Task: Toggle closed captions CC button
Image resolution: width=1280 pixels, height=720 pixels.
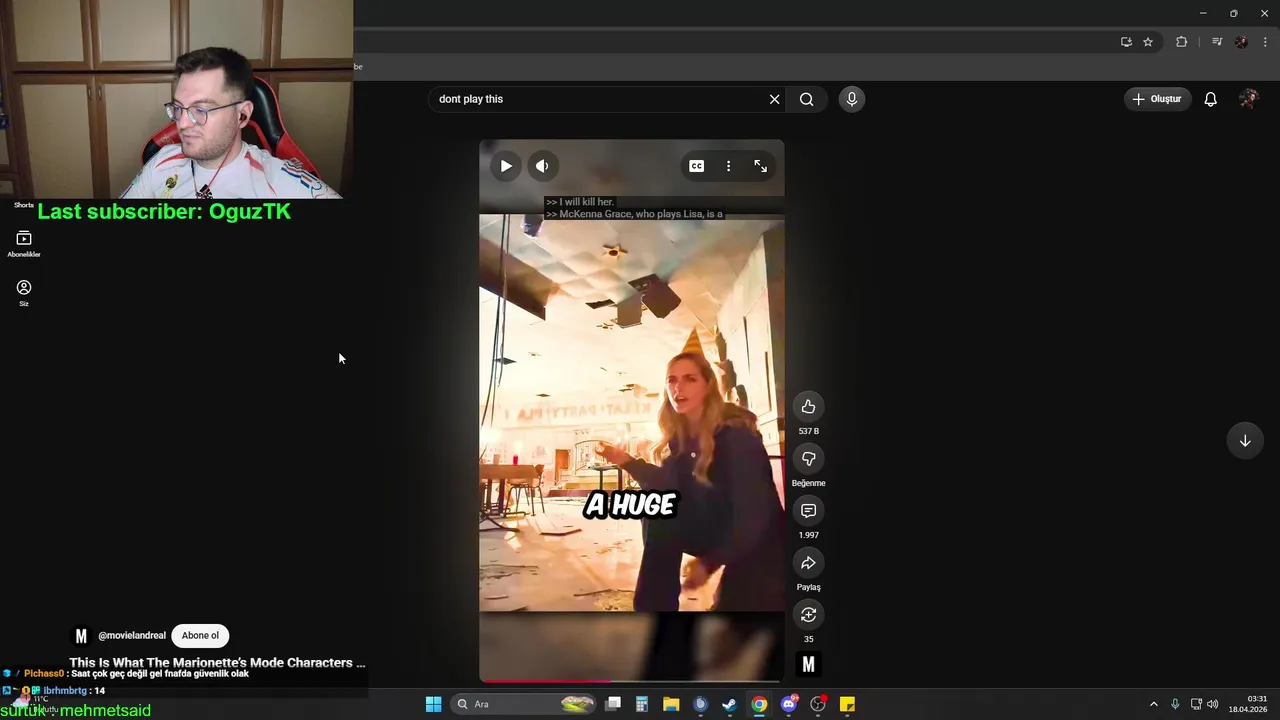Action: click(x=697, y=166)
